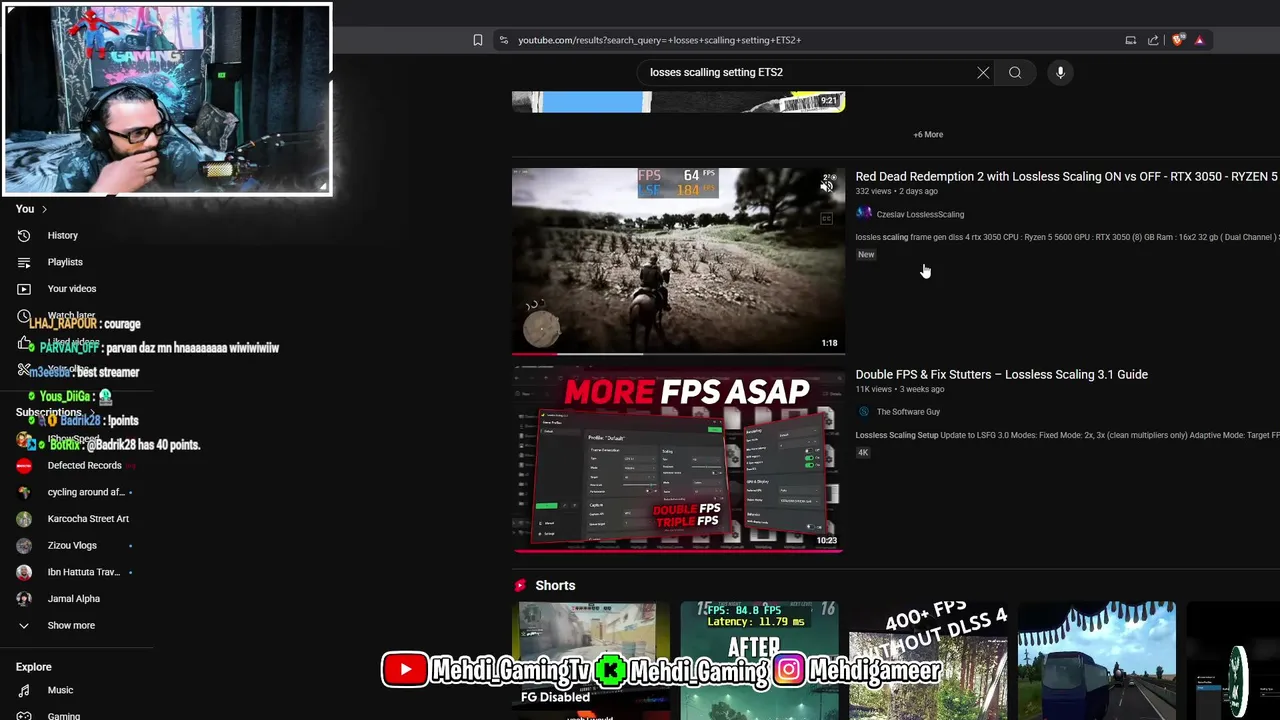The height and width of the screenshot is (720, 1280).
Task: Open History in the sidebar
Action: [x=62, y=235]
